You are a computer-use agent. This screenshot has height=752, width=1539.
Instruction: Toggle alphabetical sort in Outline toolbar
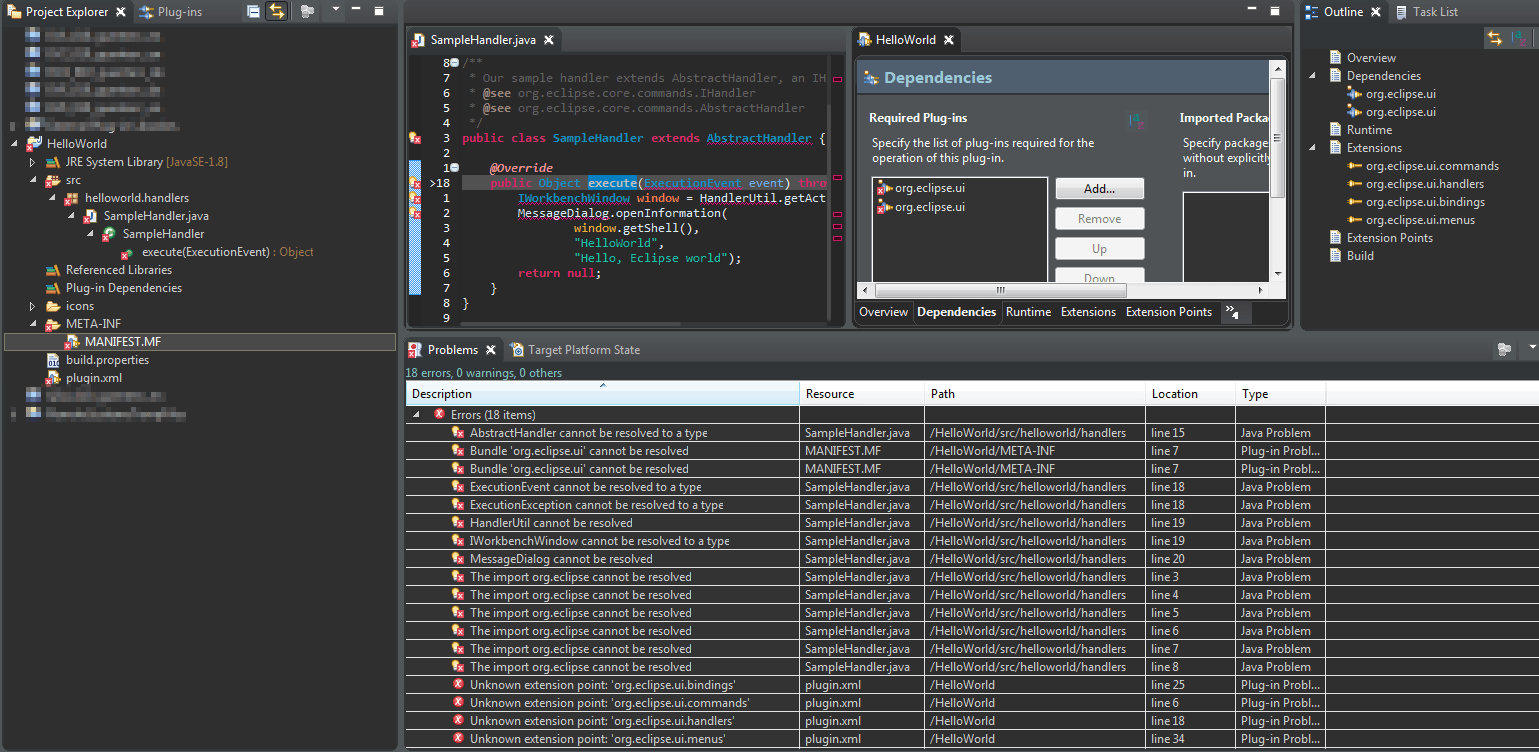[1519, 38]
